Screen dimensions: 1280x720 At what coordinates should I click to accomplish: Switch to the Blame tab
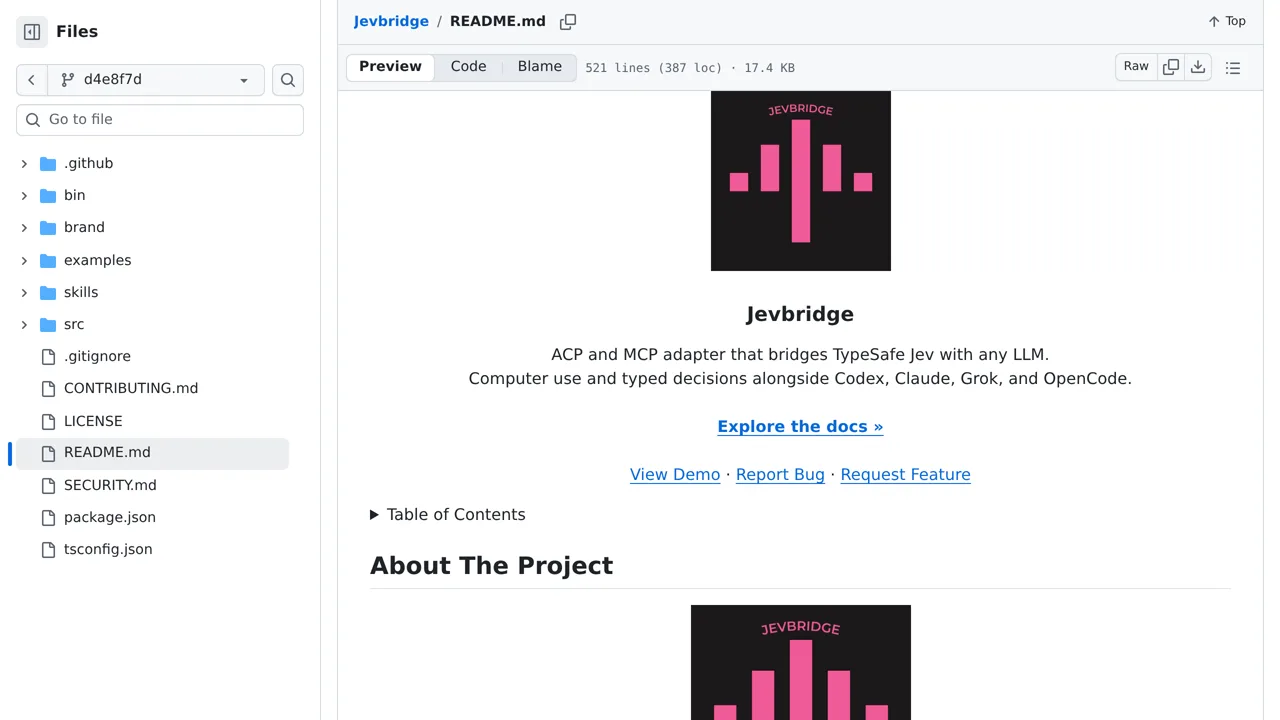(x=539, y=67)
